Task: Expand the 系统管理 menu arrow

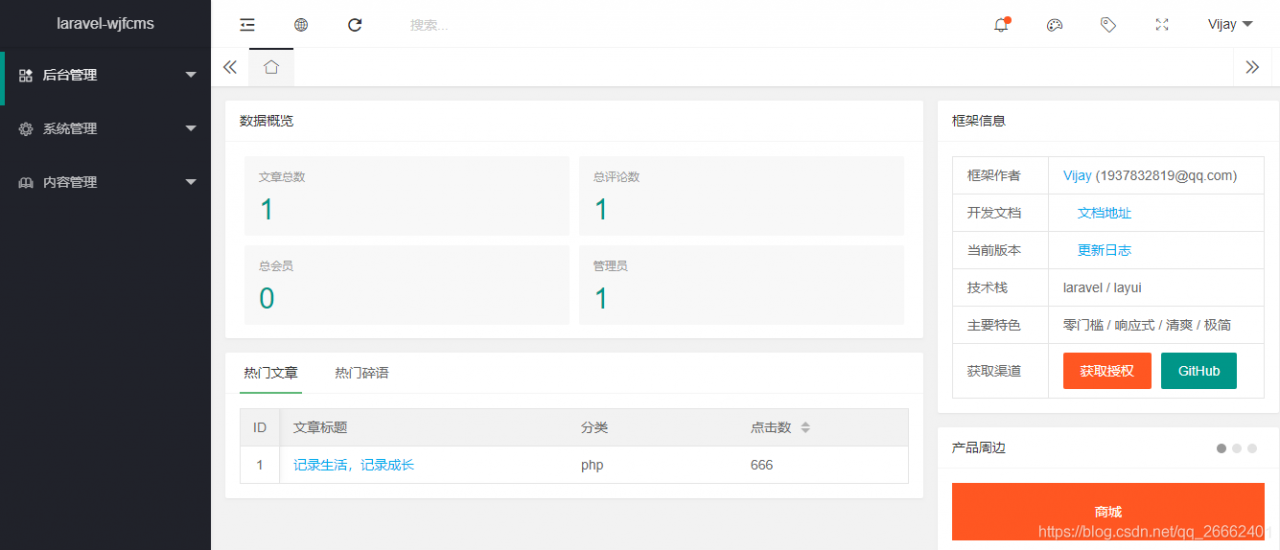Action: [x=191, y=129]
